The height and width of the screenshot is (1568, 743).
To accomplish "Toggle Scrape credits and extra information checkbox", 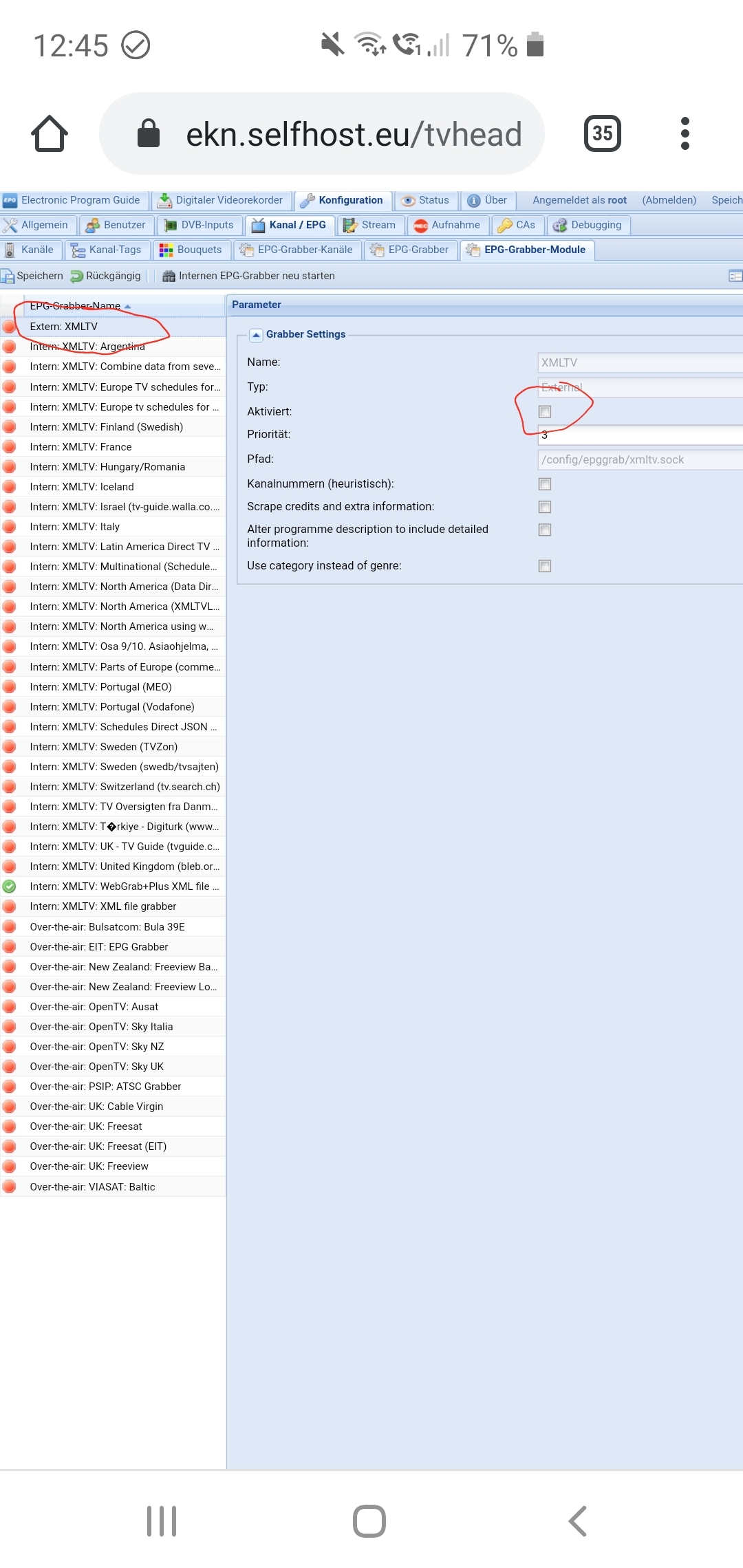I will (545, 507).
